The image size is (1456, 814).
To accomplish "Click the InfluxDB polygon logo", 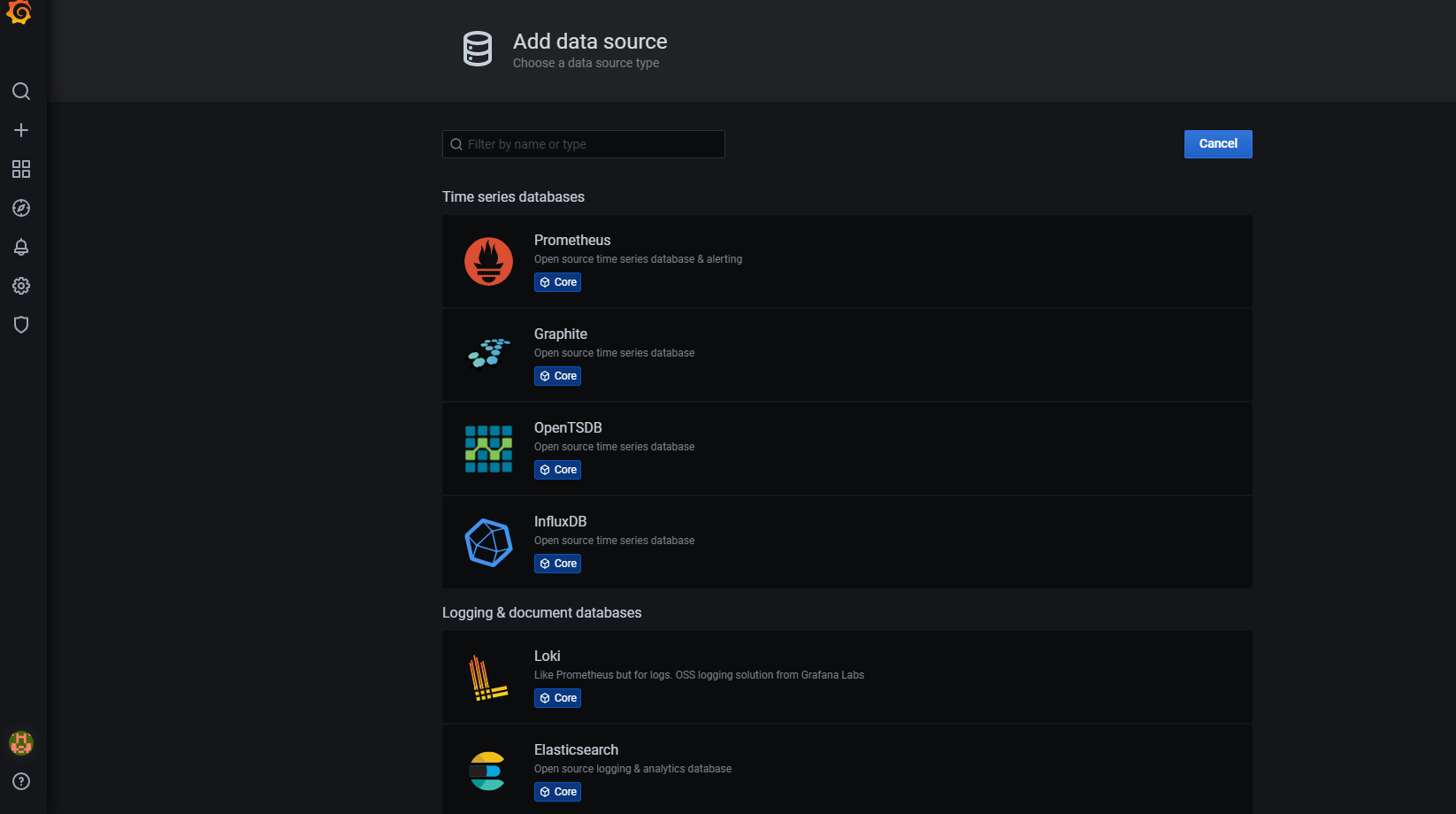I will tap(488, 542).
